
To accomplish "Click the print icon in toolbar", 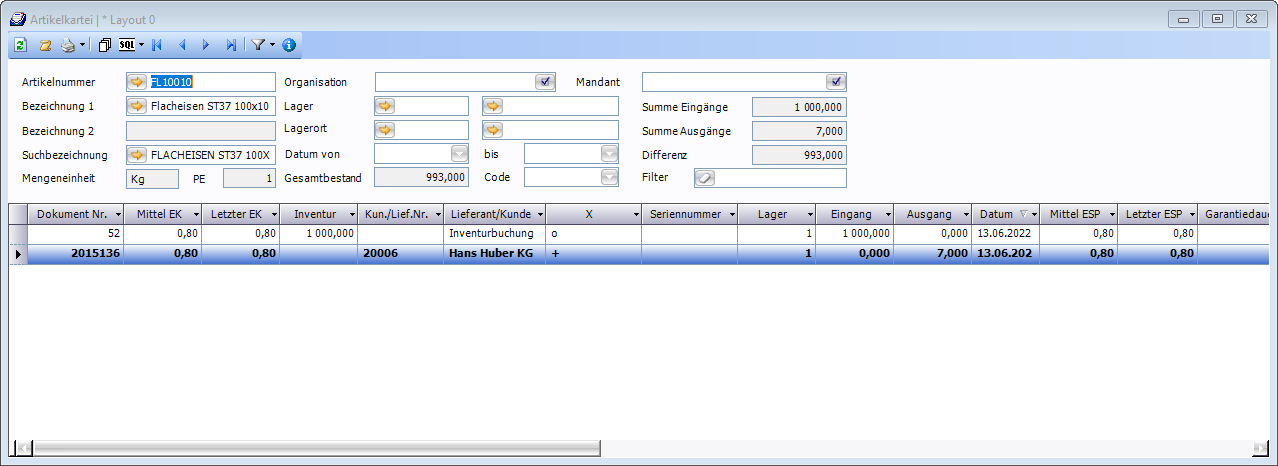I will tap(67, 45).
